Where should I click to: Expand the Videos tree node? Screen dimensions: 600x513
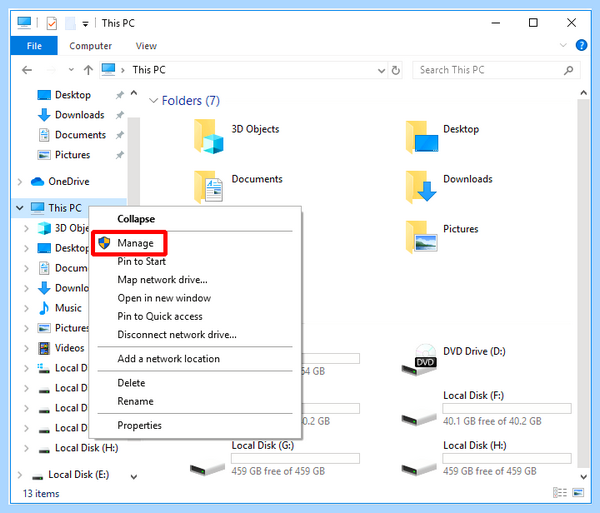tap(26, 348)
